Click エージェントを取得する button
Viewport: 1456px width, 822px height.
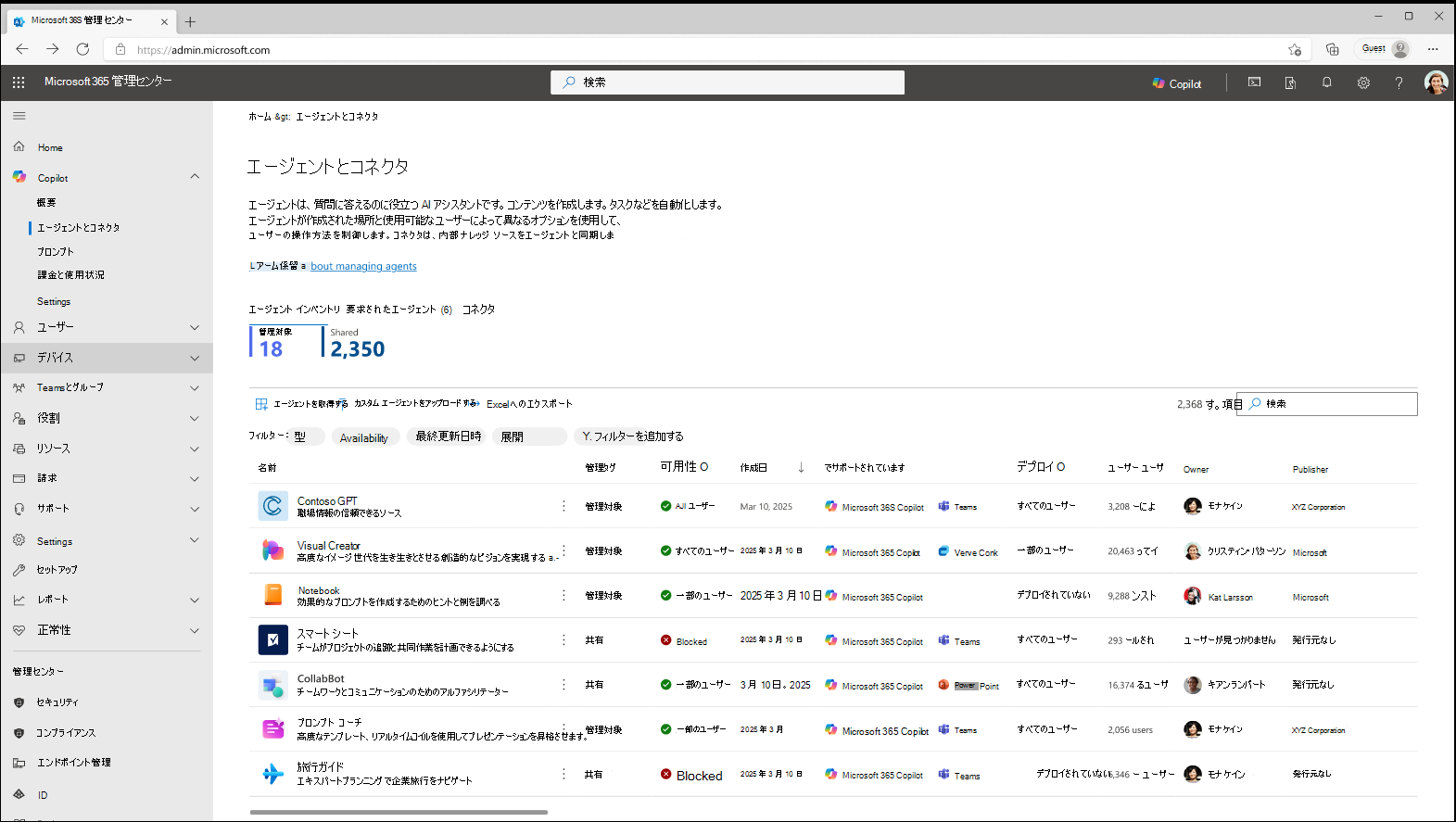coord(301,404)
